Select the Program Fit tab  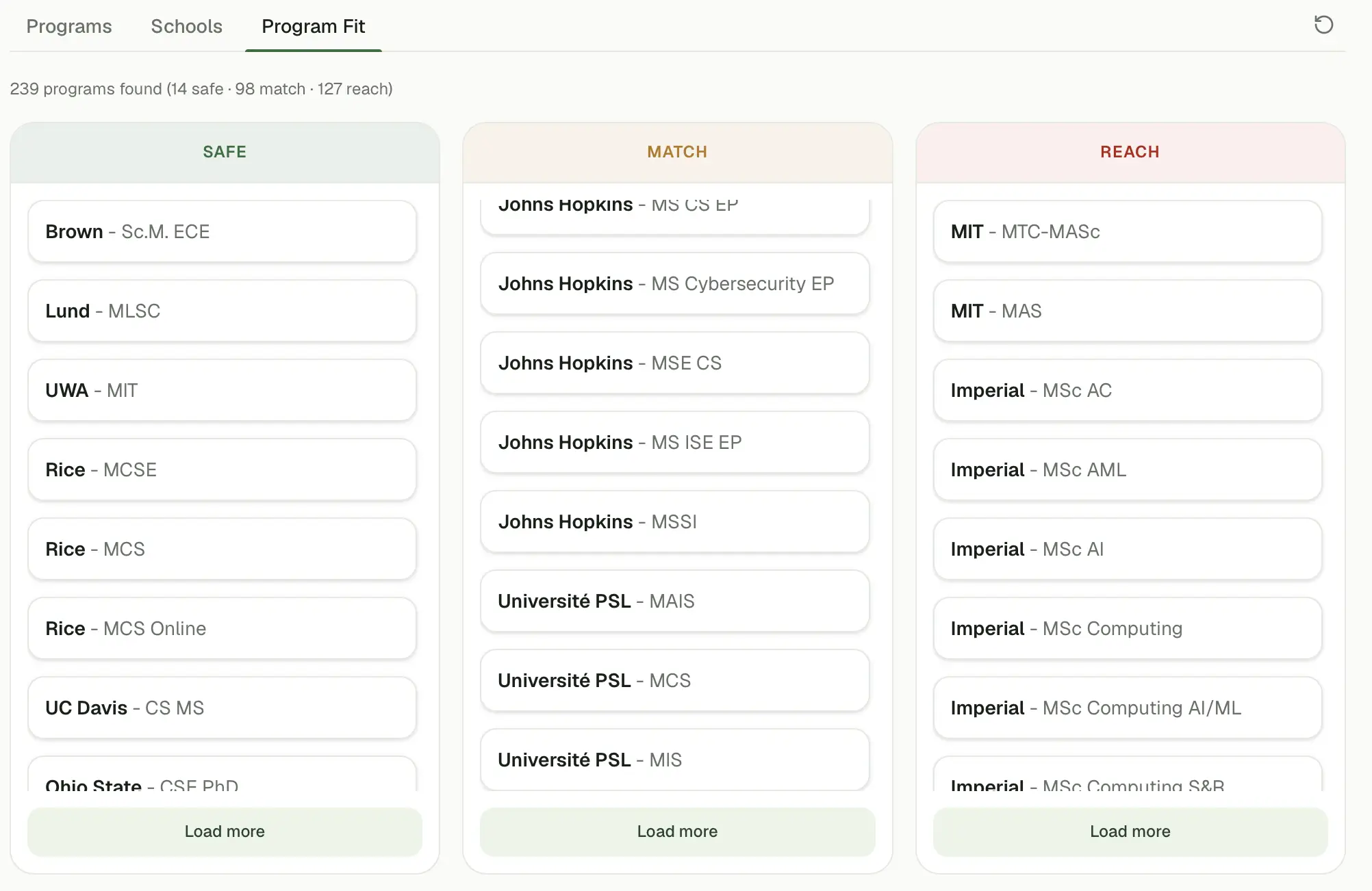(314, 26)
